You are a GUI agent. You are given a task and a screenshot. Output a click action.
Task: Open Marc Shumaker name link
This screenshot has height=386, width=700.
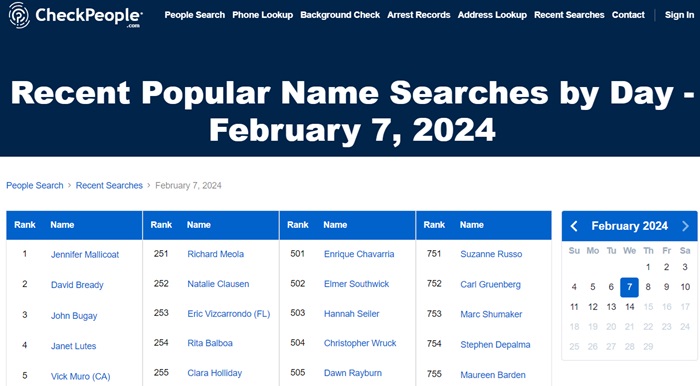[x=491, y=314]
